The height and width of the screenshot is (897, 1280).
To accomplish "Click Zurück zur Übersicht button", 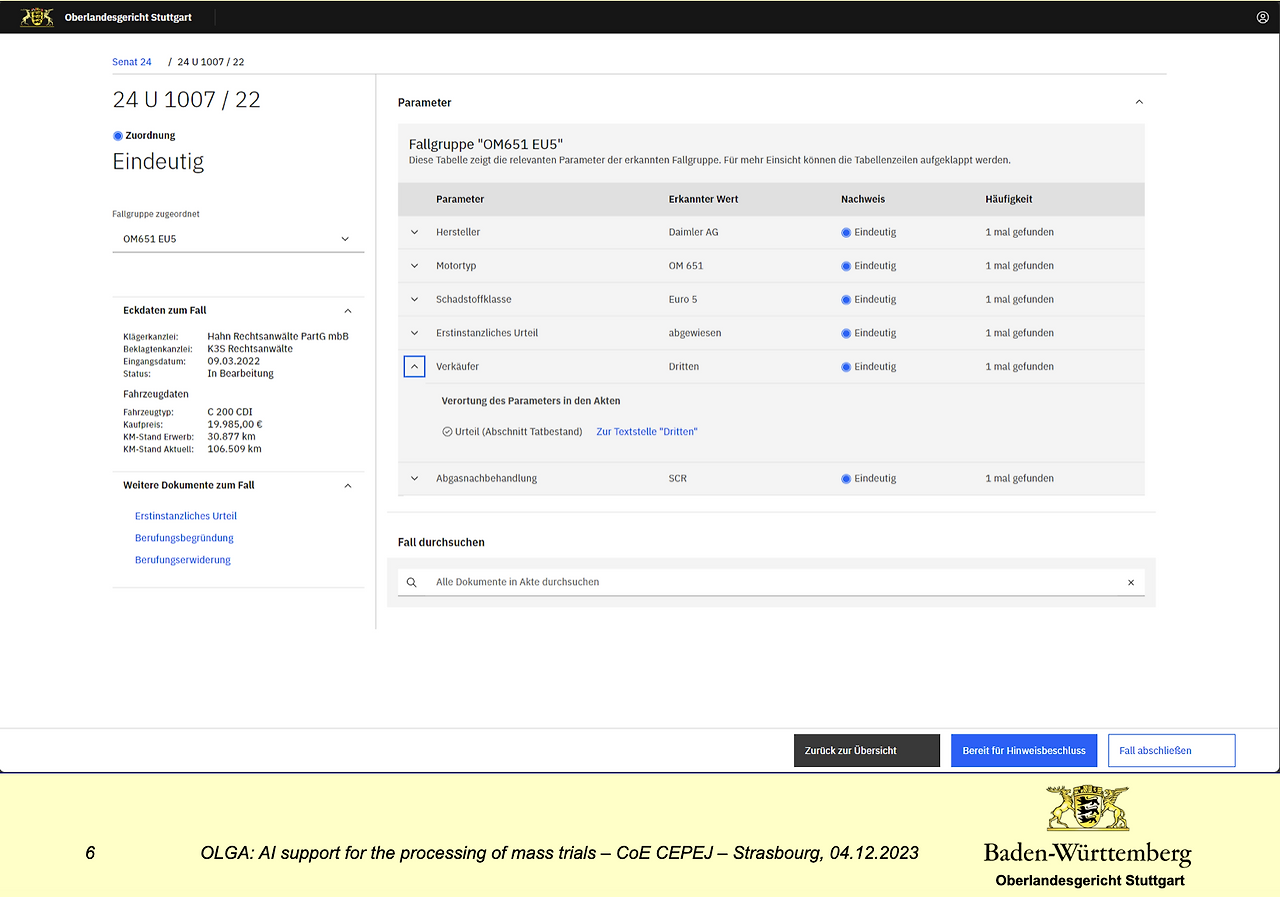I will point(867,751).
